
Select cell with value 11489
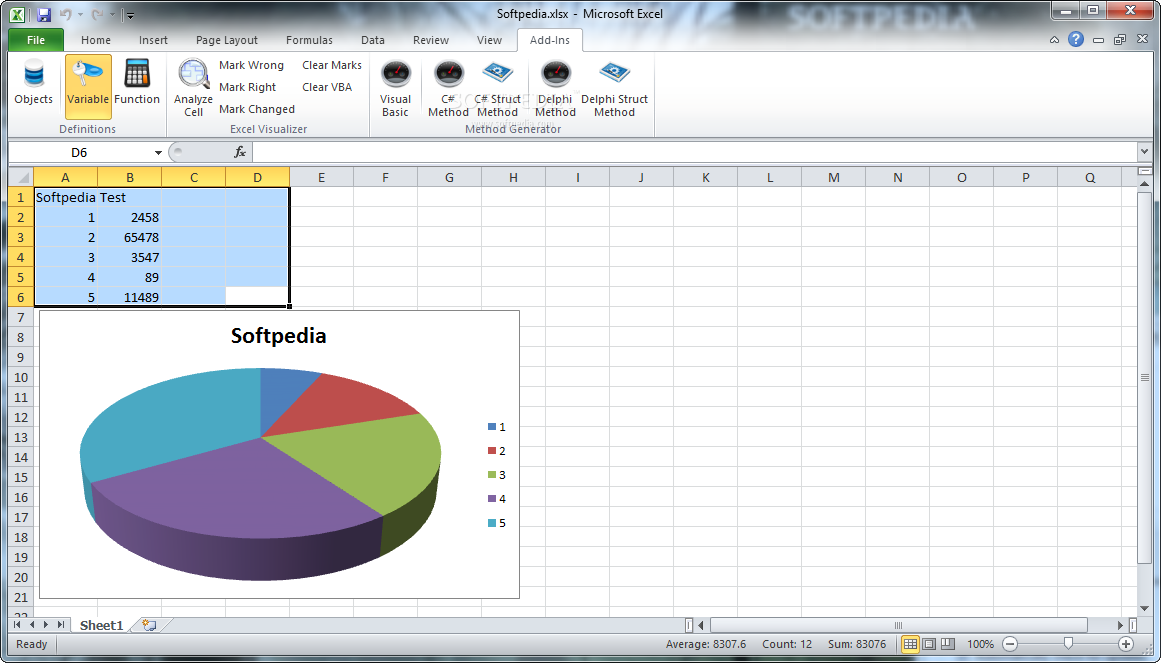pyautogui.click(x=130, y=297)
